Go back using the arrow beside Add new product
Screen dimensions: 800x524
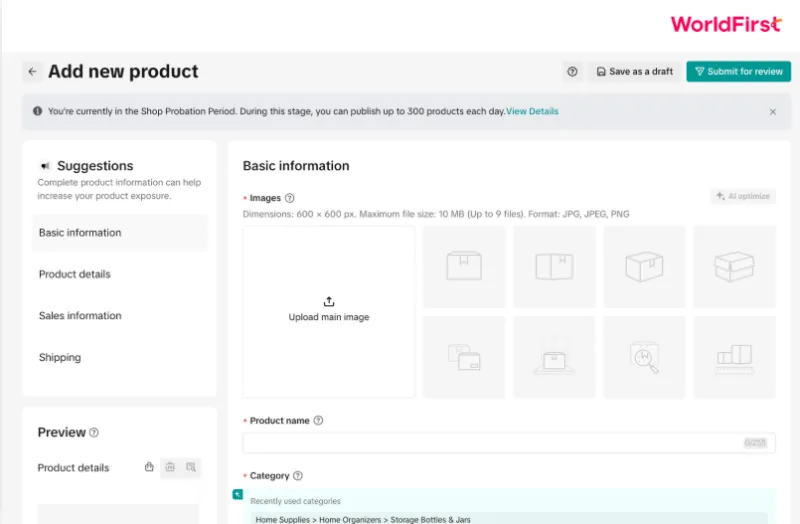coord(32,71)
